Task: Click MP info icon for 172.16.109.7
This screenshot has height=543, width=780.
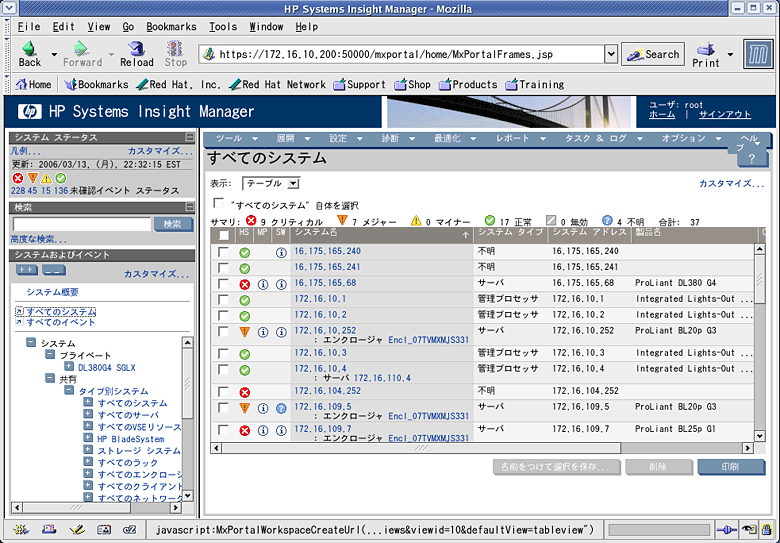Action: (x=263, y=430)
